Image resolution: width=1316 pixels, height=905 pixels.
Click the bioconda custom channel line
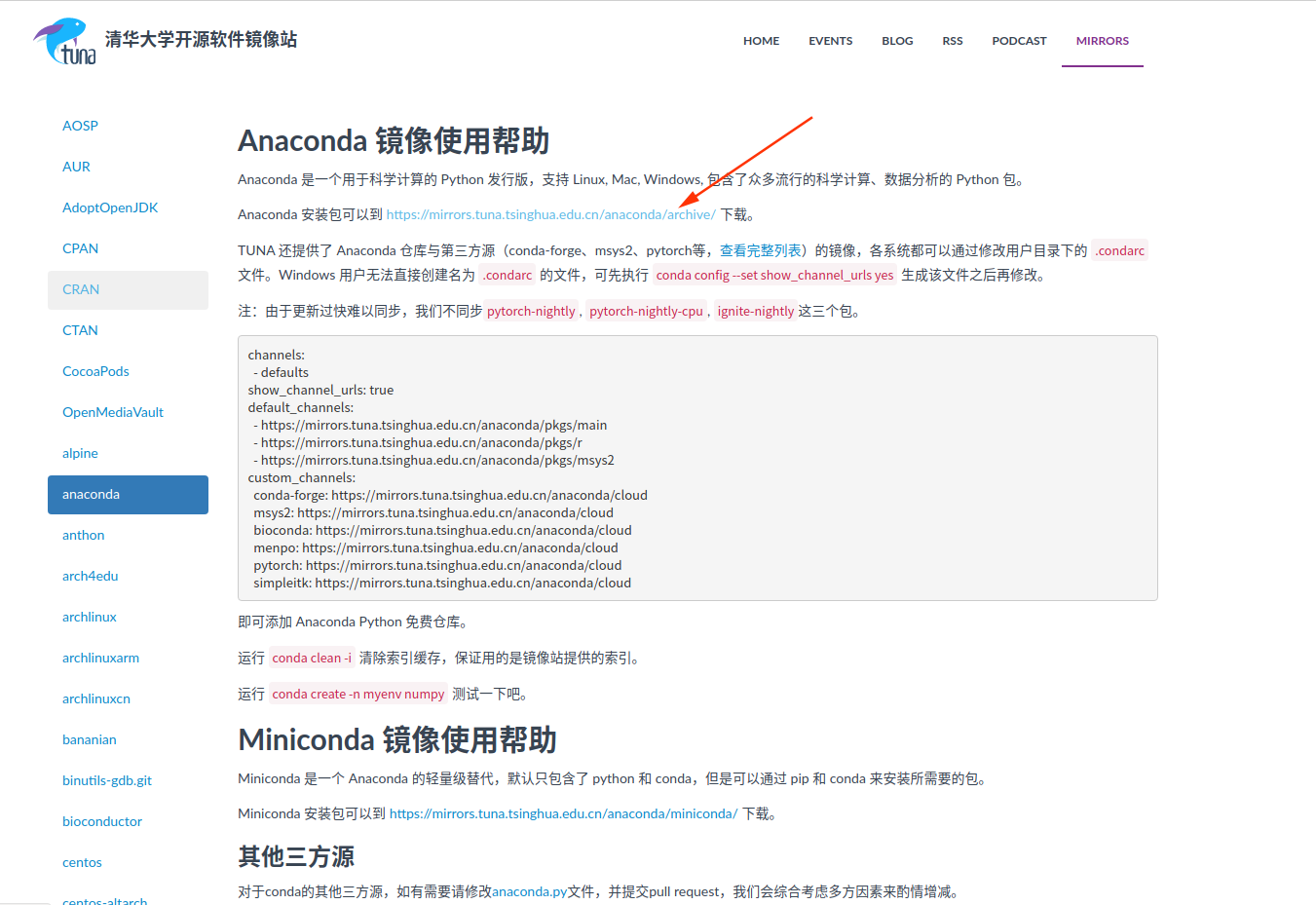[442, 530]
